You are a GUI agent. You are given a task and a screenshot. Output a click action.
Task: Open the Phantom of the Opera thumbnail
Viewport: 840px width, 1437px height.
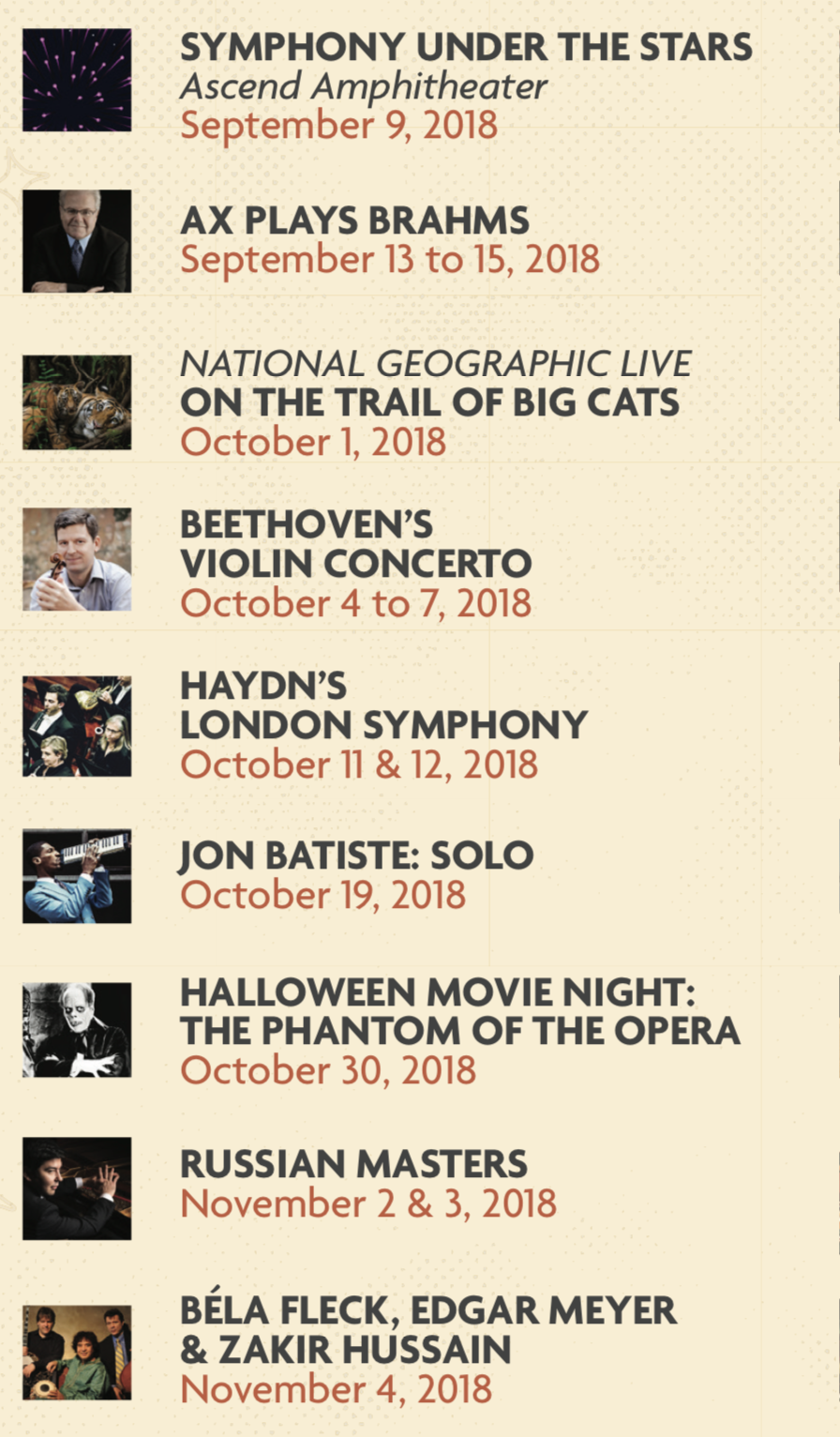click(x=77, y=1030)
